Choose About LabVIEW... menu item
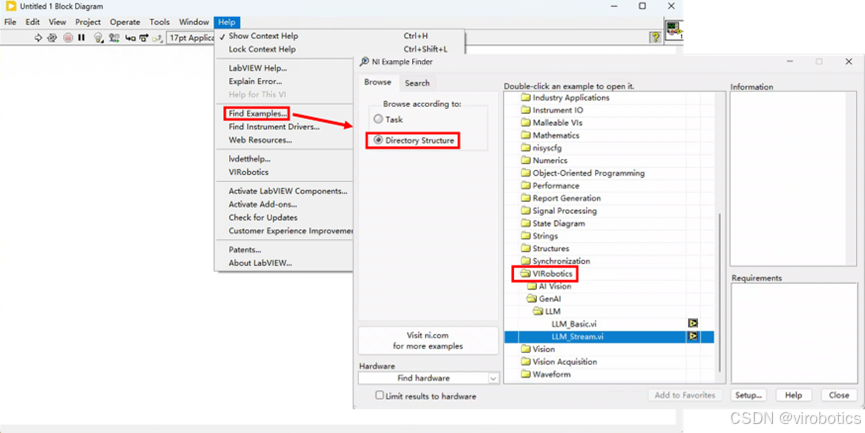 [260, 263]
